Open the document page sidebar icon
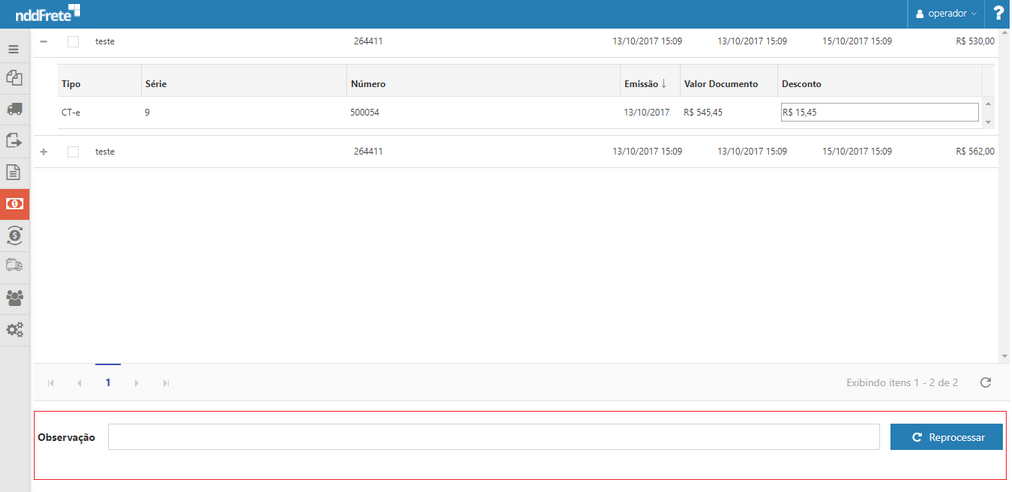This screenshot has height=492, width=1012. point(14,172)
